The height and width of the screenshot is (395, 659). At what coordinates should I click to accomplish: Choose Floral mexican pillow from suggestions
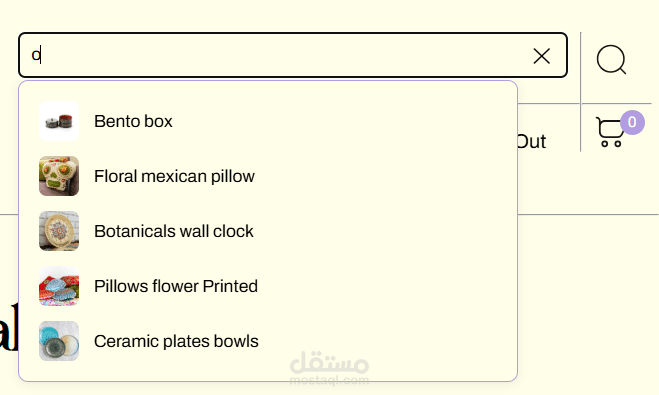[268, 176]
